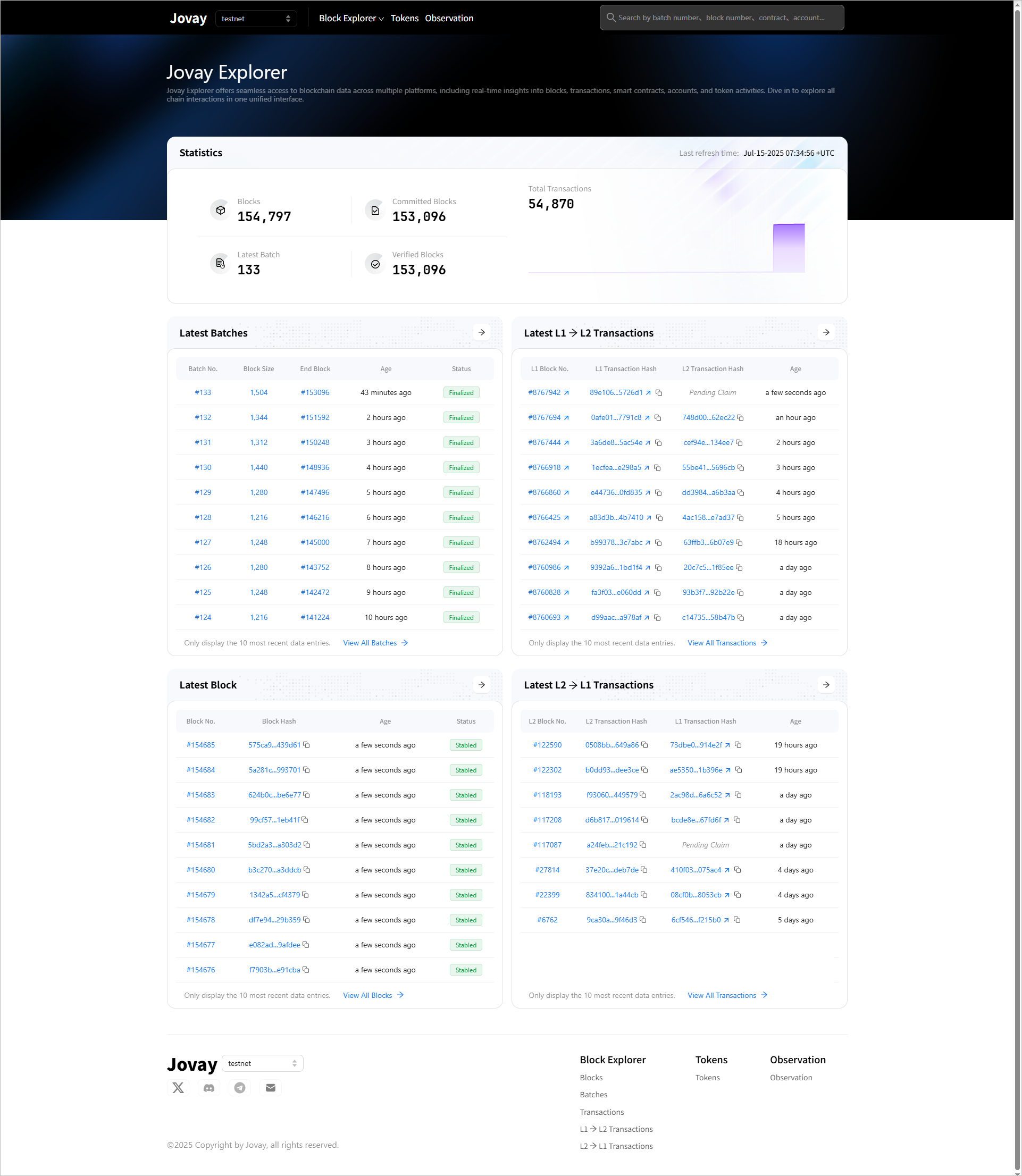
Task: Click block size '1,504' of batch #133
Action: coord(258,392)
